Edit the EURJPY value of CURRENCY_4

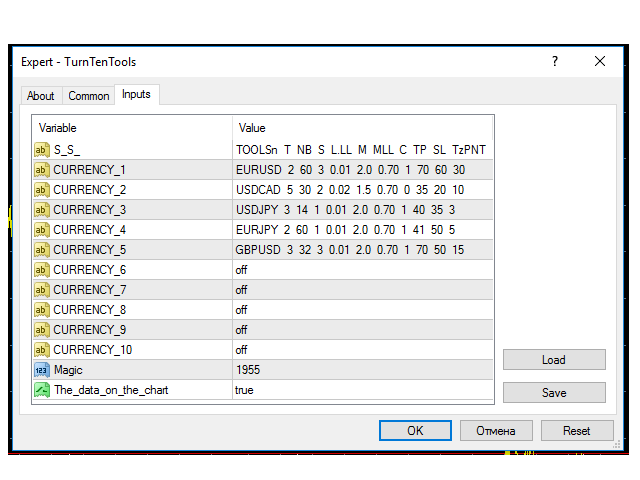(x=345, y=230)
